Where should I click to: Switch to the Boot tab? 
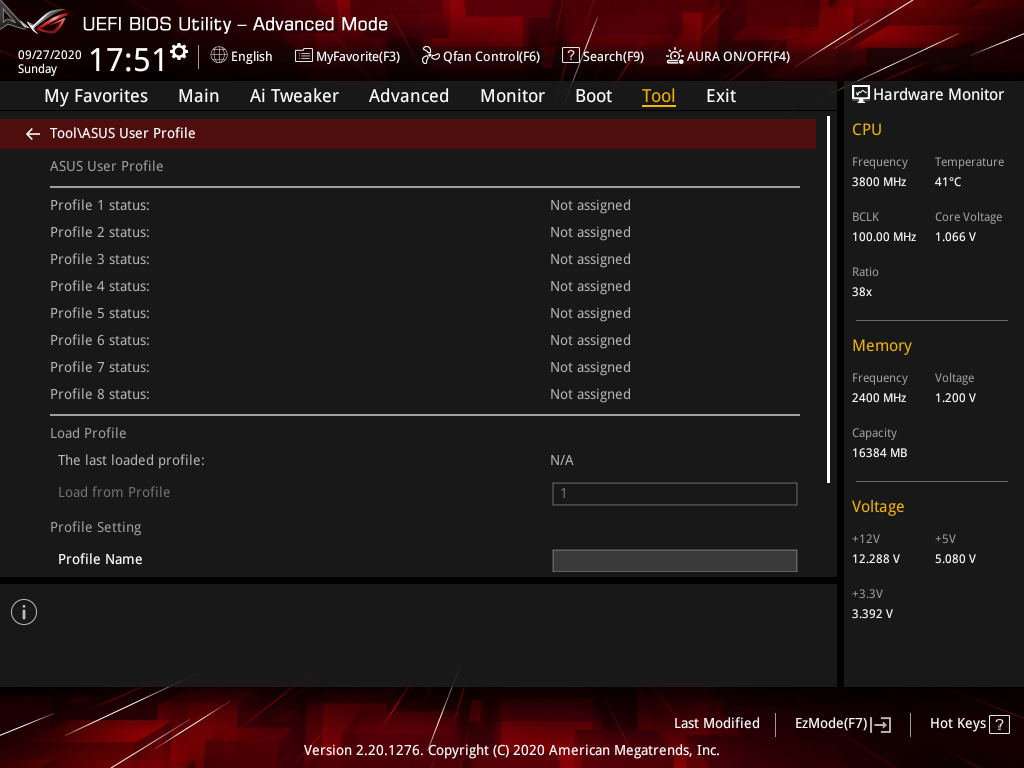[594, 96]
